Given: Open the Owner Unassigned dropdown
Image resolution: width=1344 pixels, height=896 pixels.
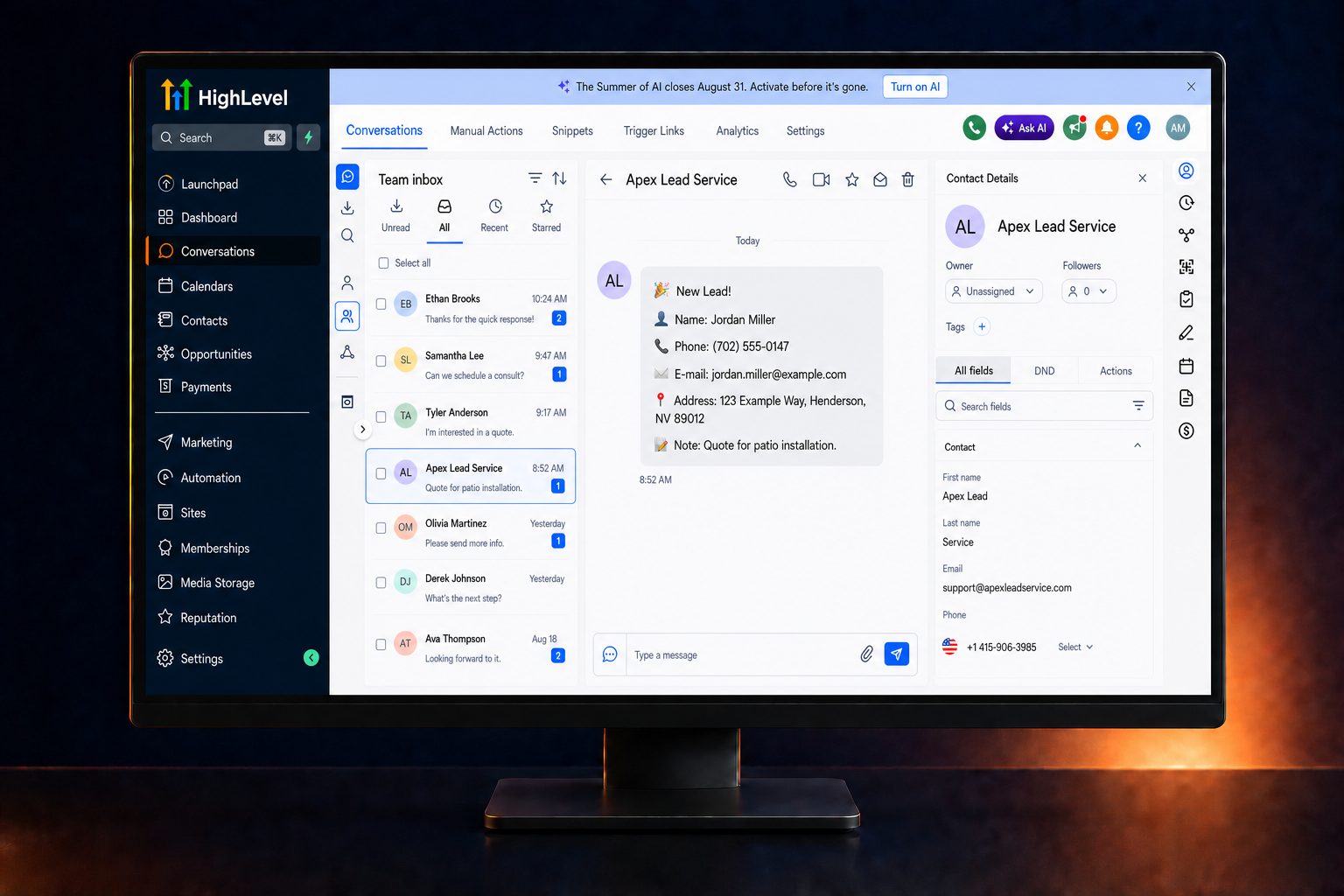Looking at the screenshot, I should [994, 291].
